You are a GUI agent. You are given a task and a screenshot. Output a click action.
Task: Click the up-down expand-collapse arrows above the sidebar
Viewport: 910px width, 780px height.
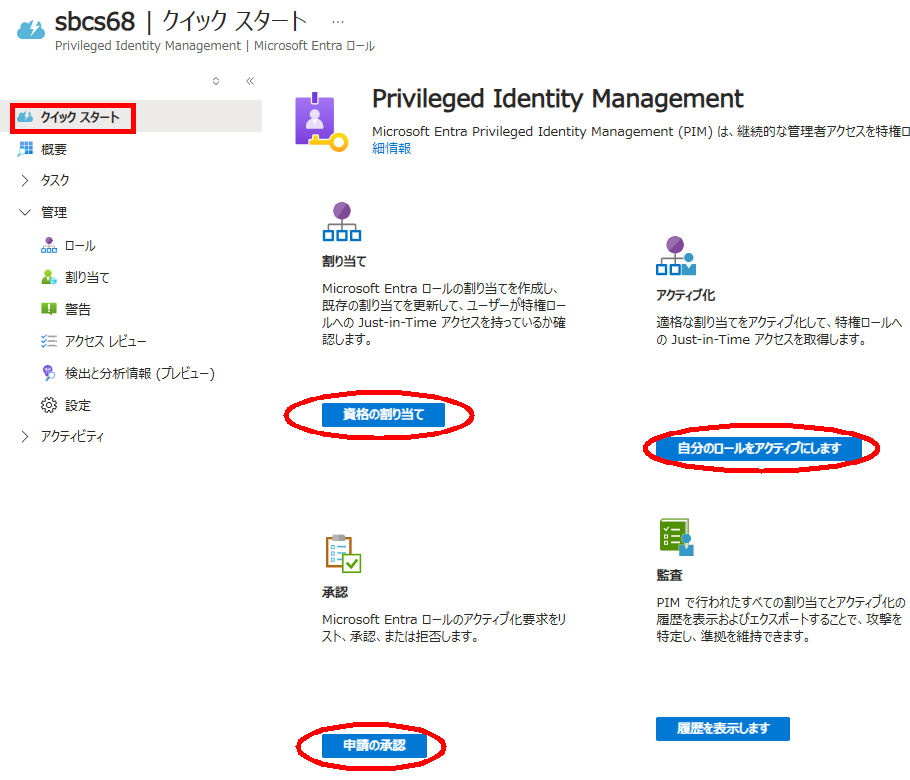pyautogui.click(x=216, y=81)
